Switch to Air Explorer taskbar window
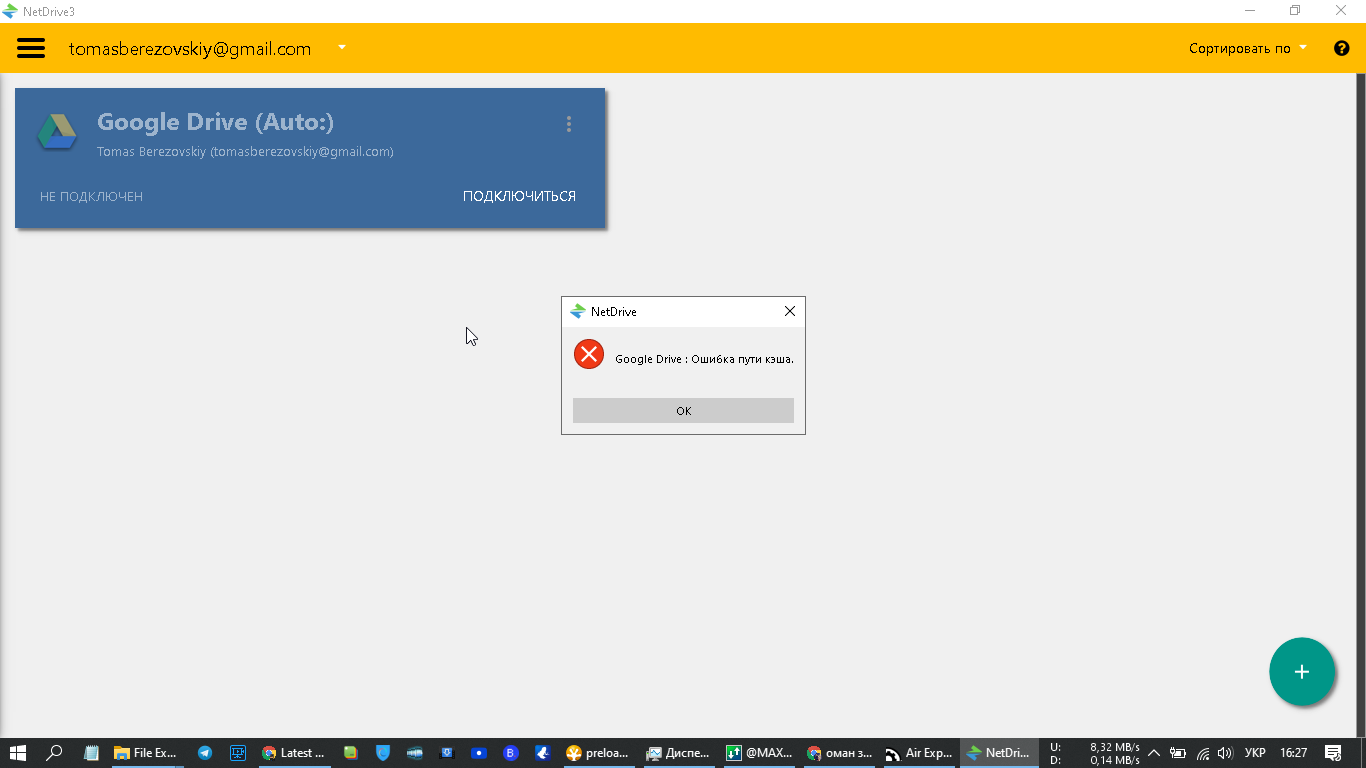The height and width of the screenshot is (768, 1366). [918, 753]
